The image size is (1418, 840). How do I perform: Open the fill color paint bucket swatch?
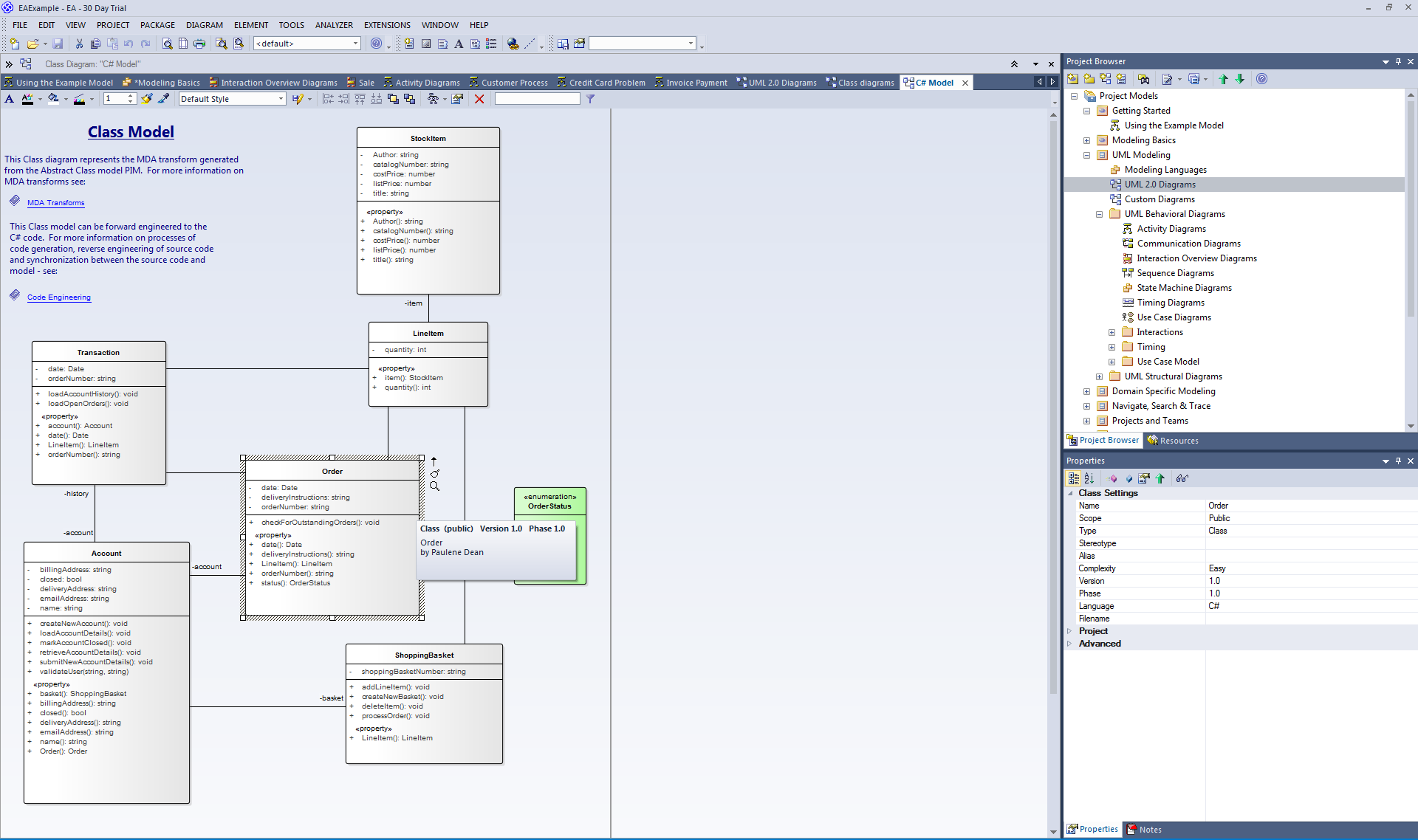point(53,99)
